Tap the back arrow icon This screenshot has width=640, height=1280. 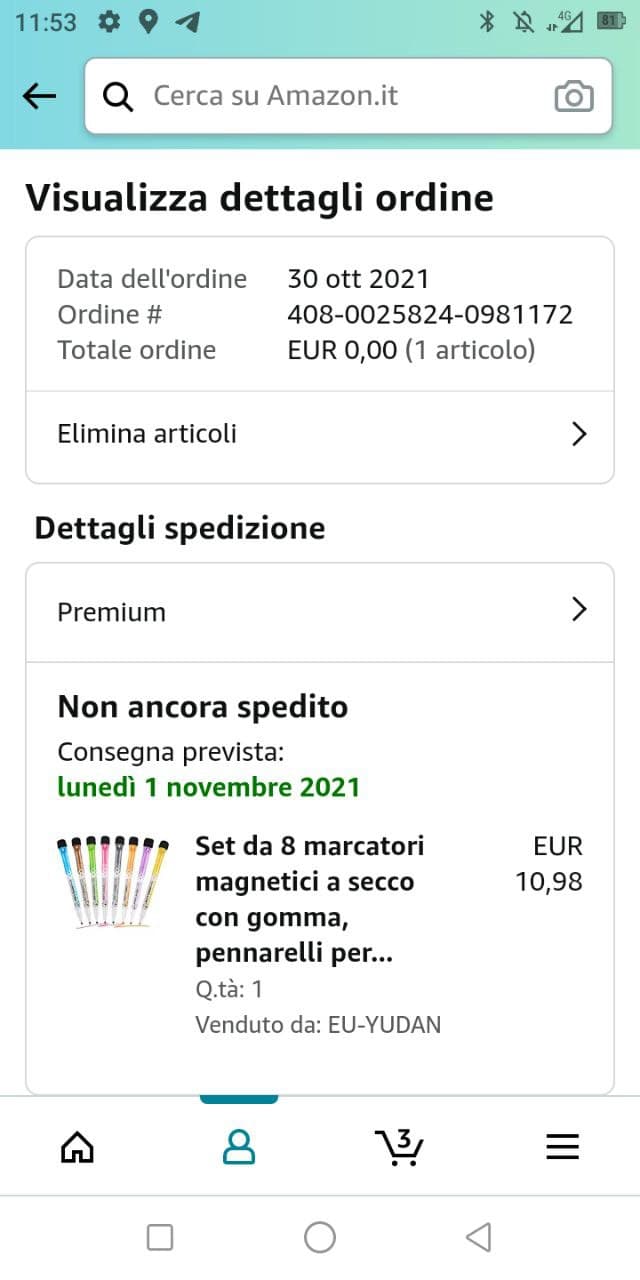[x=39, y=96]
